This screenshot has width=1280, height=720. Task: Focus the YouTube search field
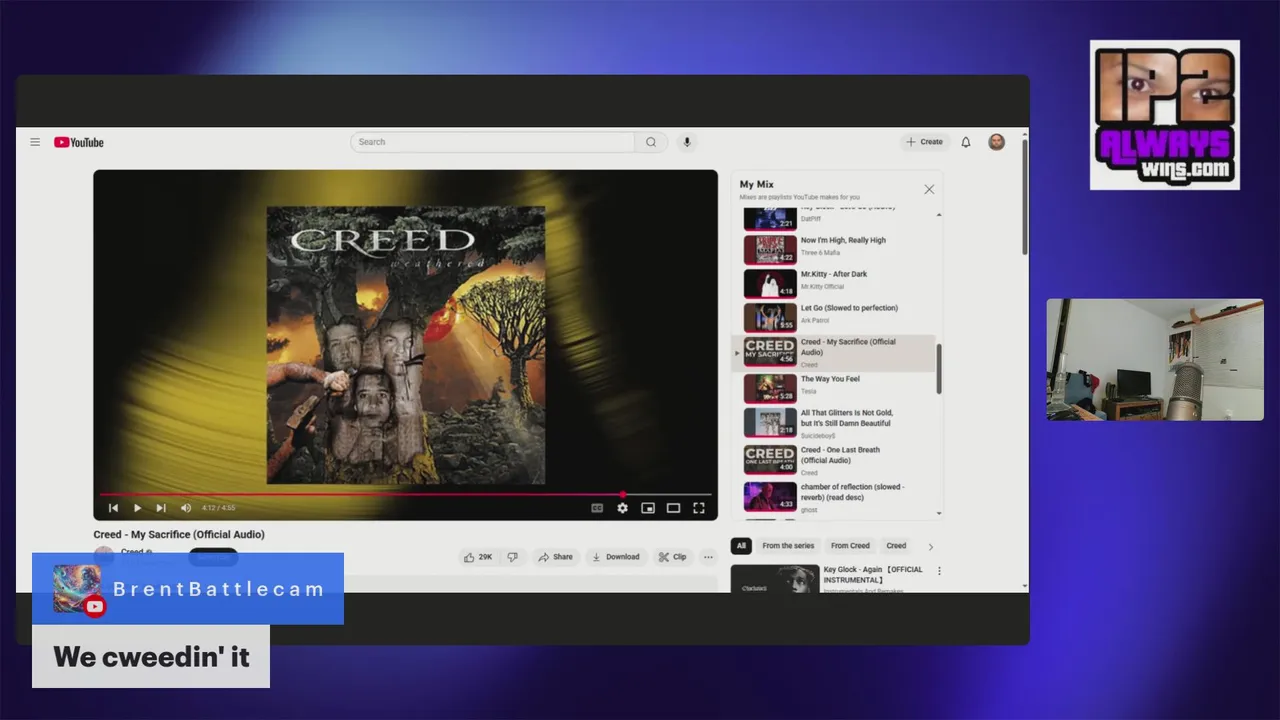pyautogui.click(x=492, y=142)
